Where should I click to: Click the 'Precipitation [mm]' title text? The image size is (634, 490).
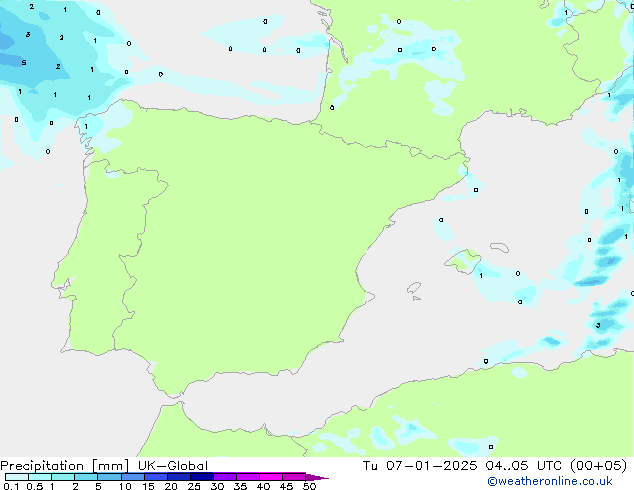coord(64,466)
